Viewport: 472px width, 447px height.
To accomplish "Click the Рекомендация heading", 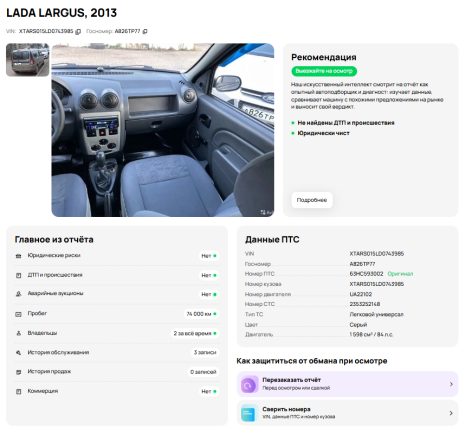I will click(x=324, y=57).
